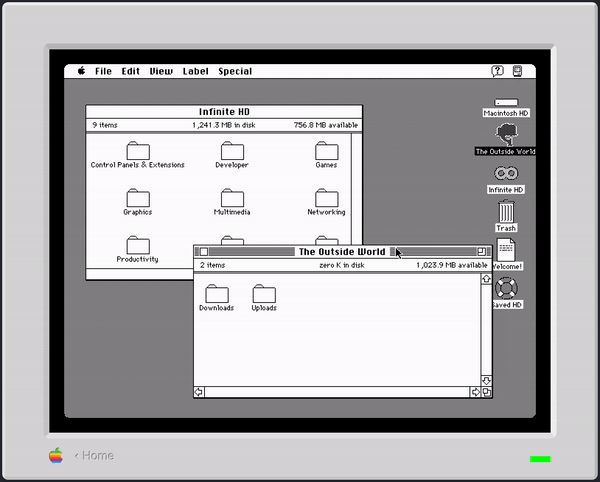Select Control Panels & Extensions folder
600x482 pixels.
[138, 151]
